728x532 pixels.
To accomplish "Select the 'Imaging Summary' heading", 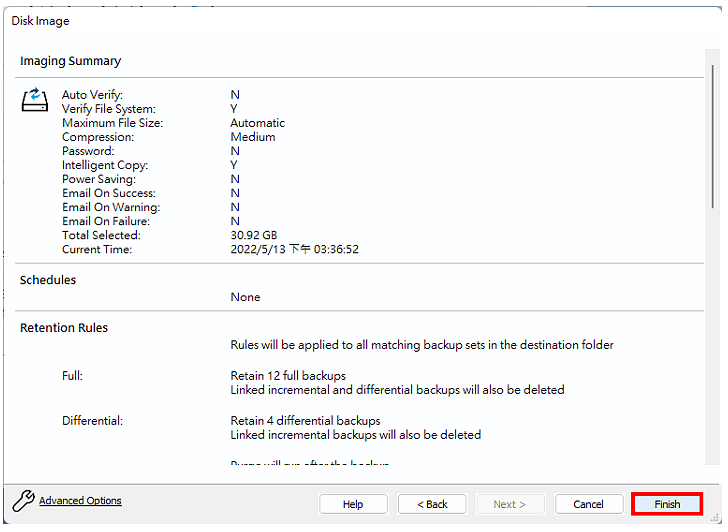I will click(71, 61).
